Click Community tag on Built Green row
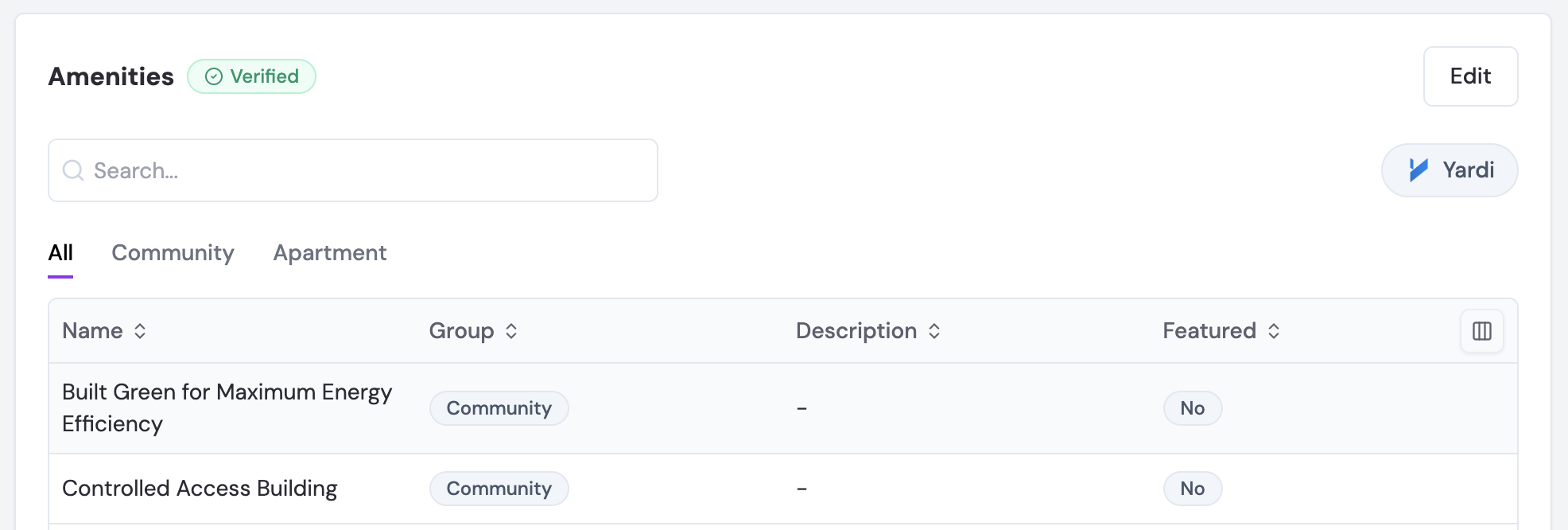This screenshot has width=1568, height=530. 499,408
